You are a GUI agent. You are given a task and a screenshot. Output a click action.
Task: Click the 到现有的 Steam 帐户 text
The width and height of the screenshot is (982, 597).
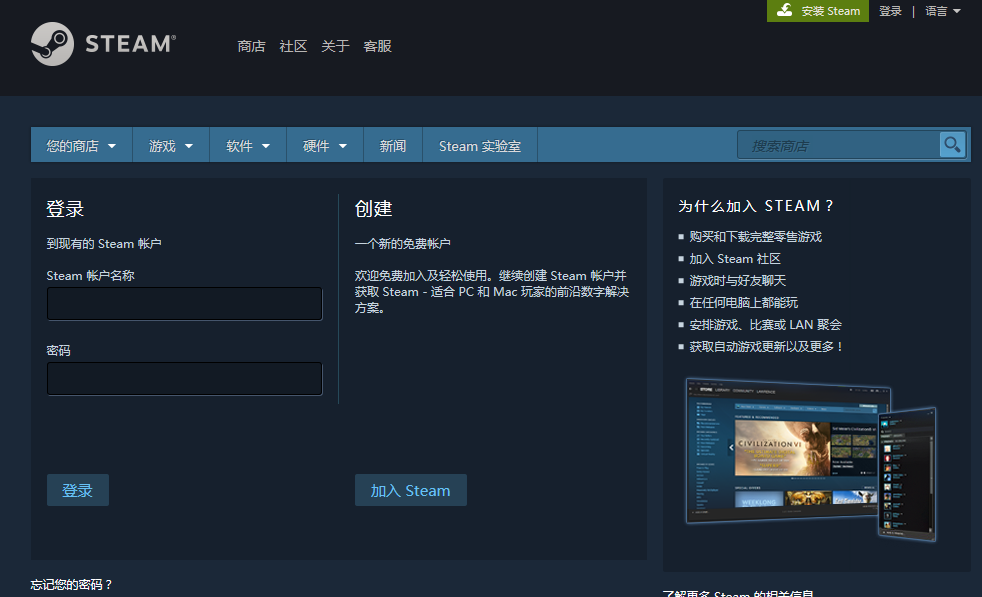point(104,244)
